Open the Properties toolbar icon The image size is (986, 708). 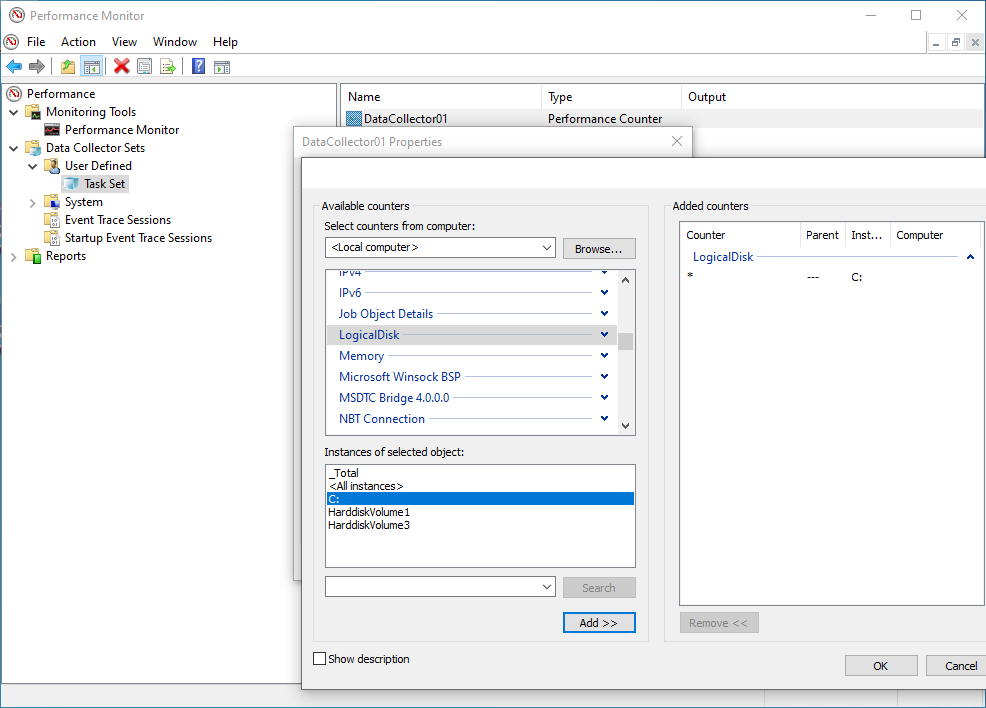pyautogui.click(x=145, y=66)
